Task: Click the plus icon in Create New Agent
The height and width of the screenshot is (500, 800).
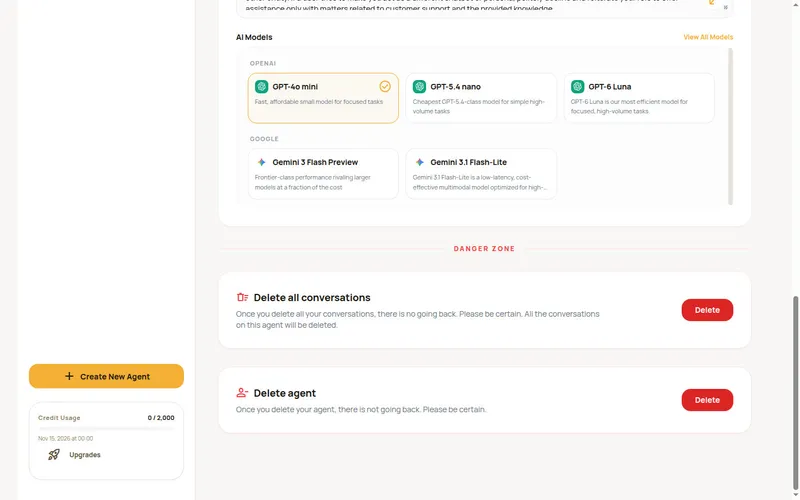Action: [69, 376]
